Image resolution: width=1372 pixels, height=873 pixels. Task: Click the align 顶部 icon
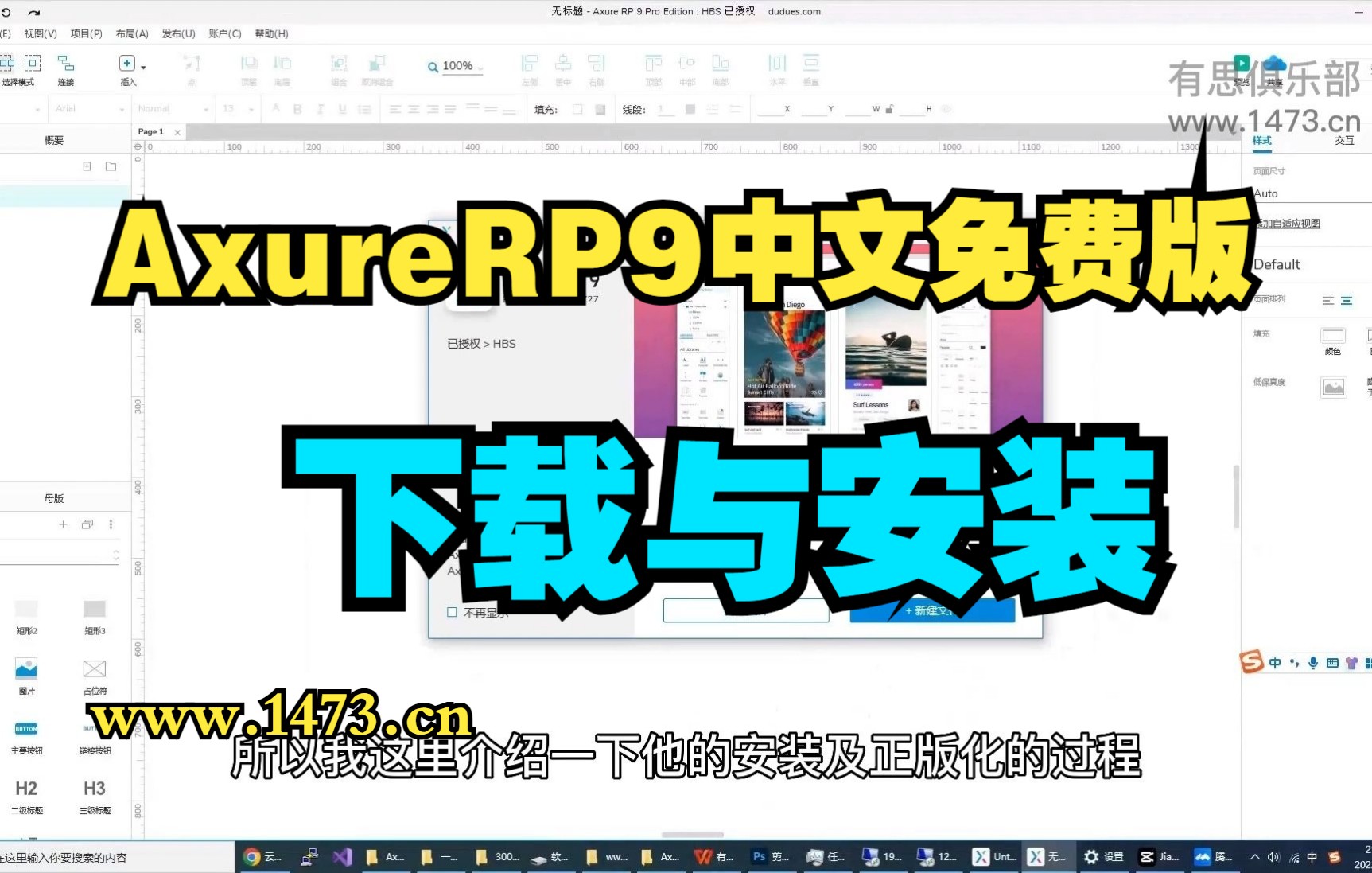[654, 64]
